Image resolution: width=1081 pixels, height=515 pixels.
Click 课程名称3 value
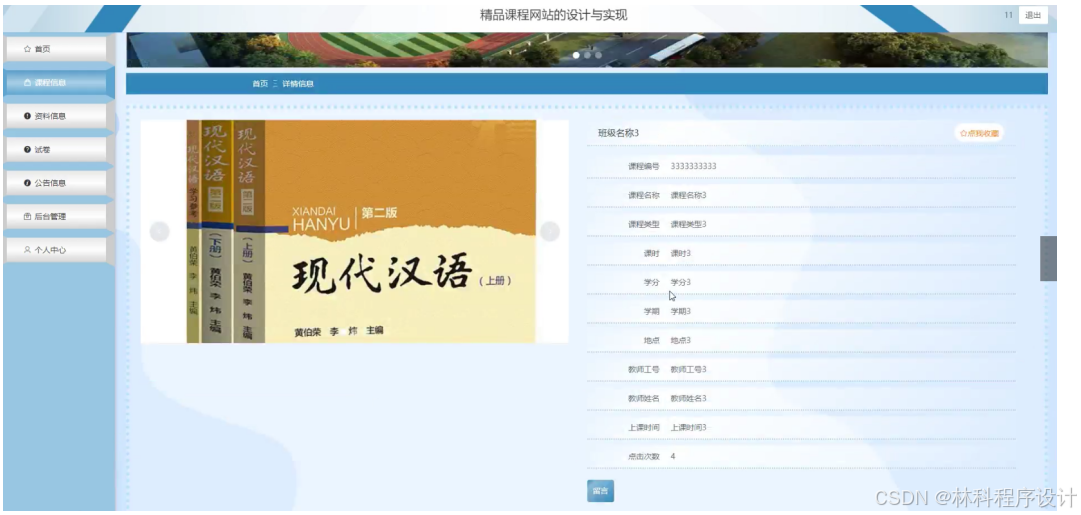pyautogui.click(x=689, y=195)
